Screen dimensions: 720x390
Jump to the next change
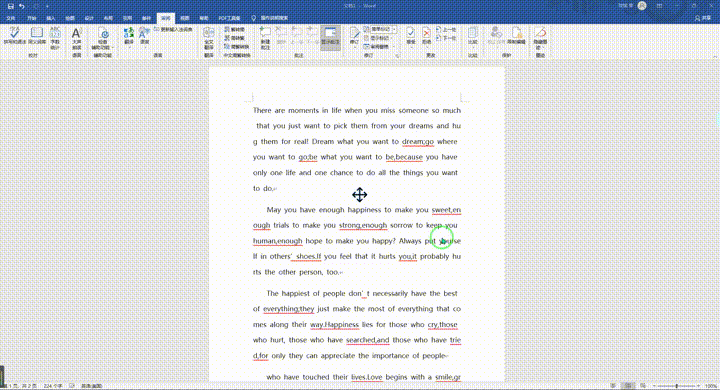pos(446,38)
